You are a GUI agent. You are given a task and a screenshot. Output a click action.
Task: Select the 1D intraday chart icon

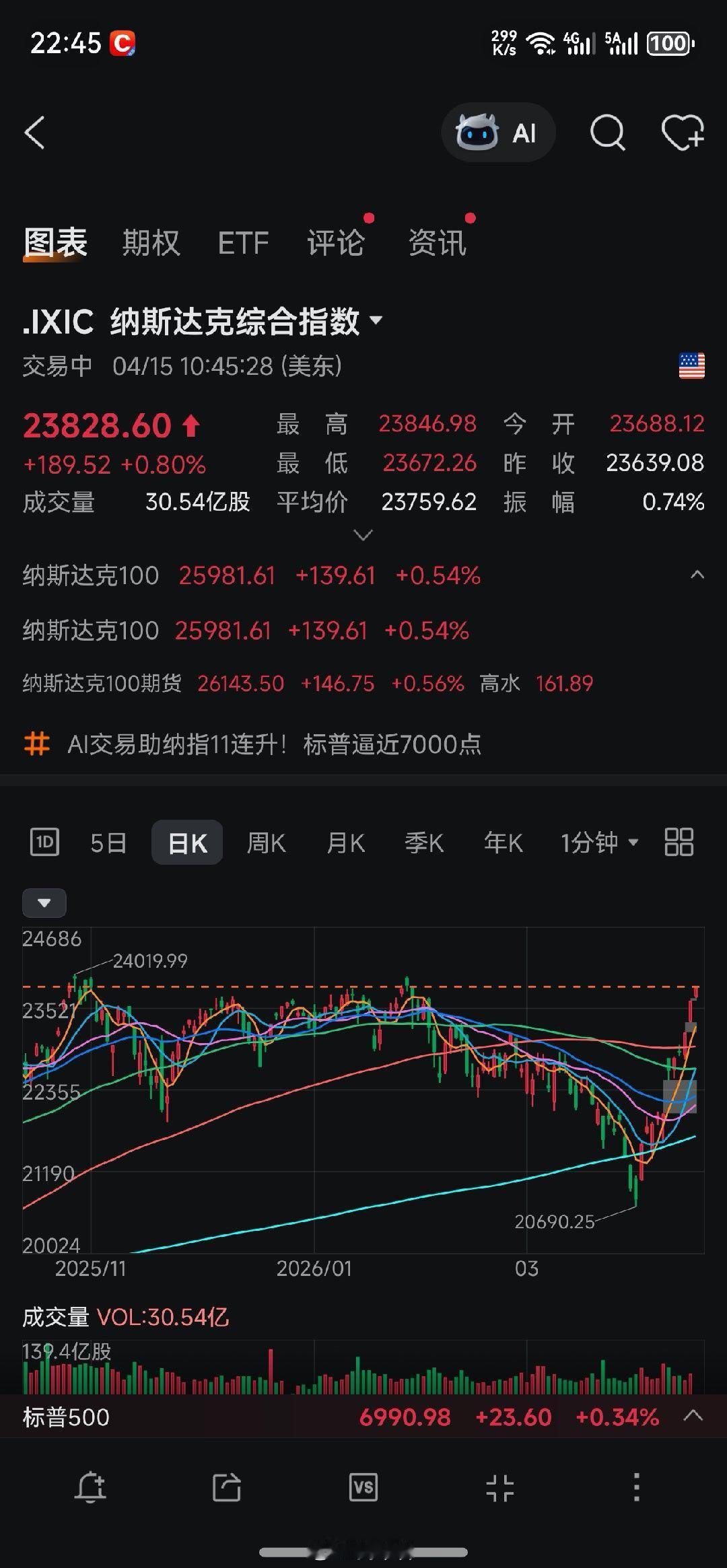tap(44, 842)
